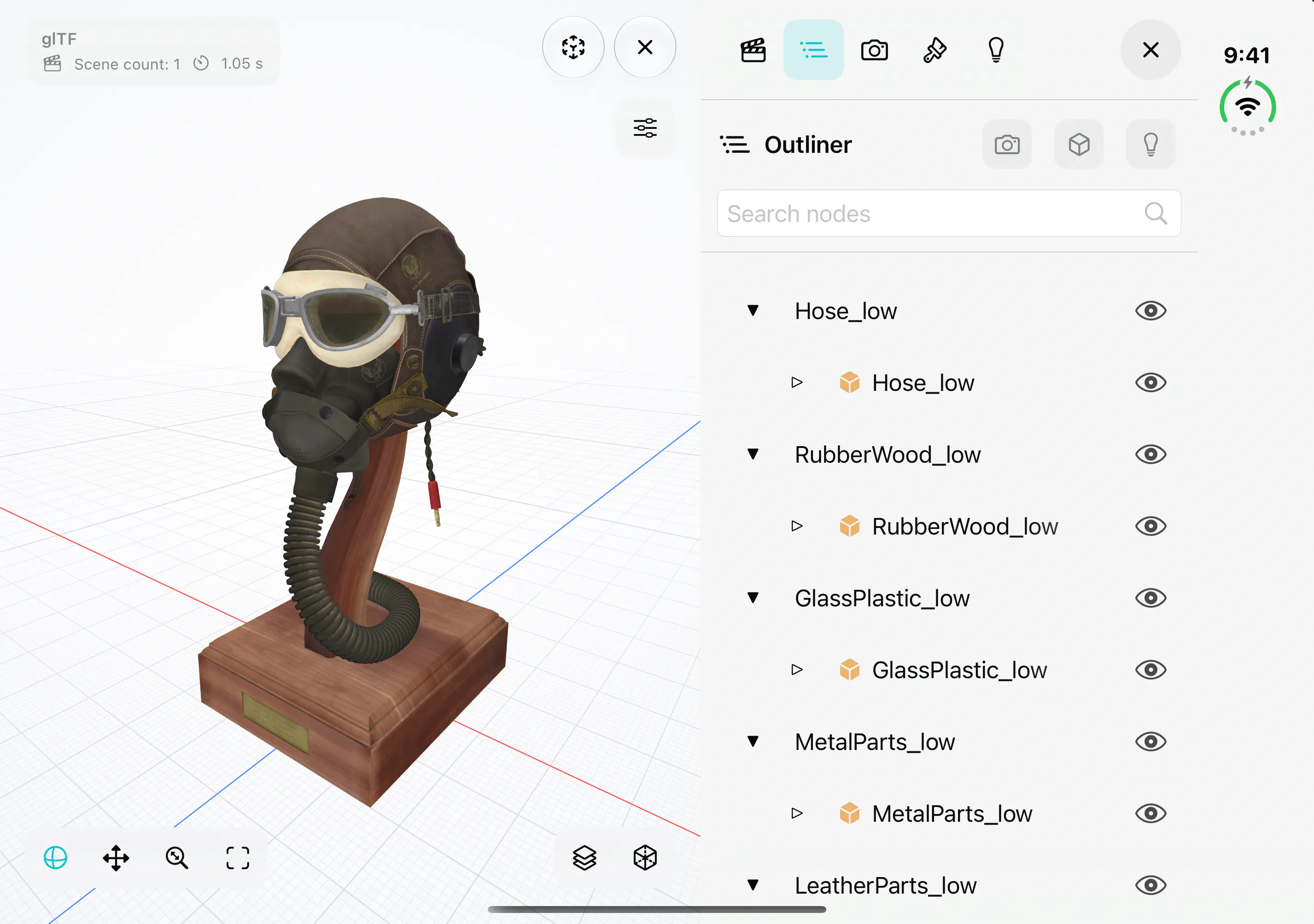Hide the RubberWood_low parent group
This screenshot has width=1314, height=924.
tap(1150, 454)
